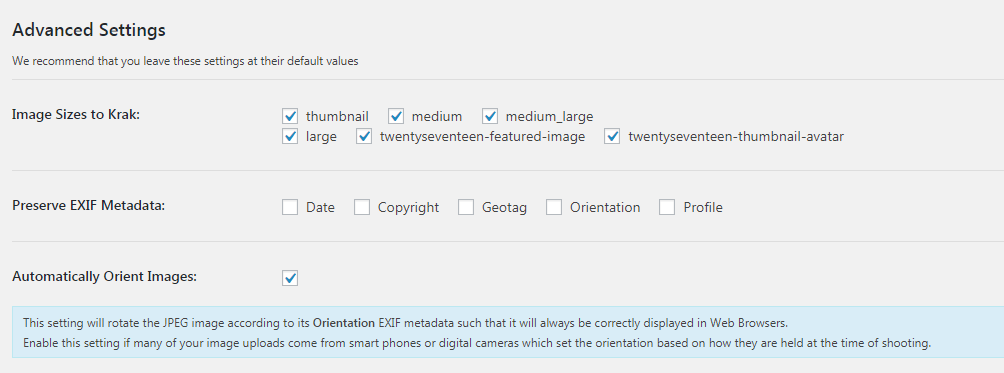
Task: Click the 'medium_large' label text
Action: click(x=549, y=117)
